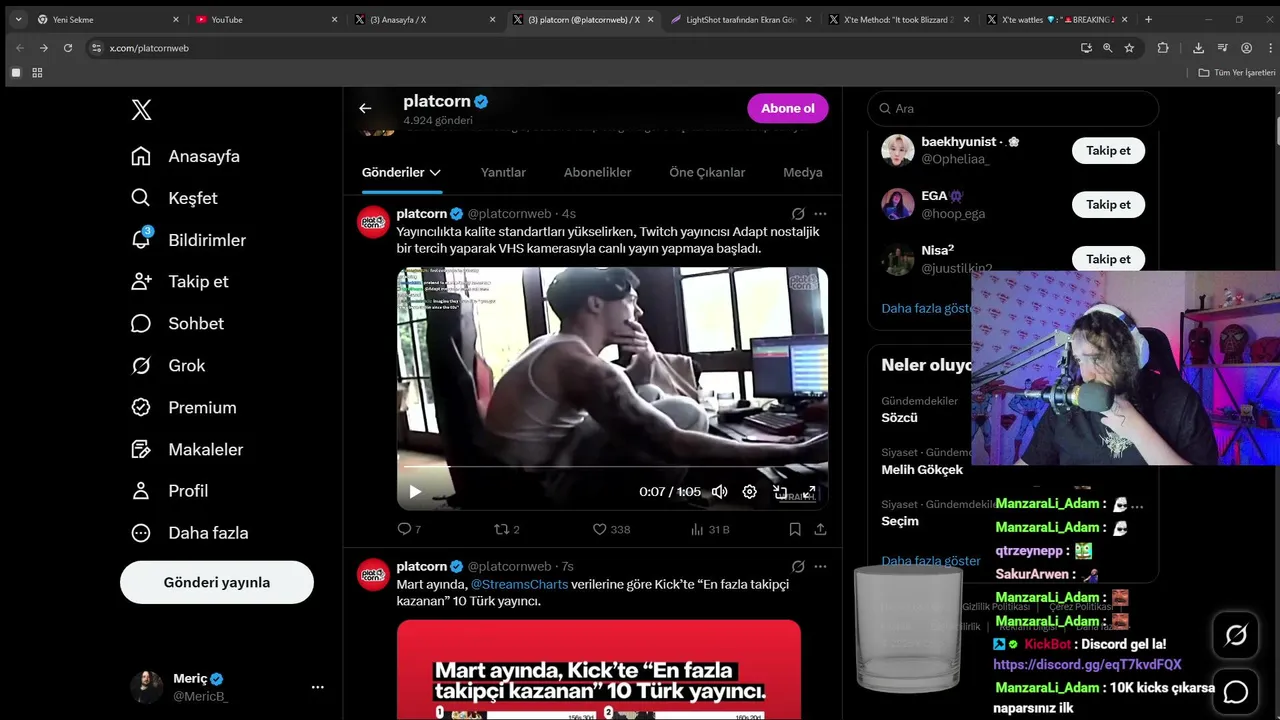The width and height of the screenshot is (1280, 720).
Task: Switch to the Yanıtlar tab
Action: [x=503, y=172]
